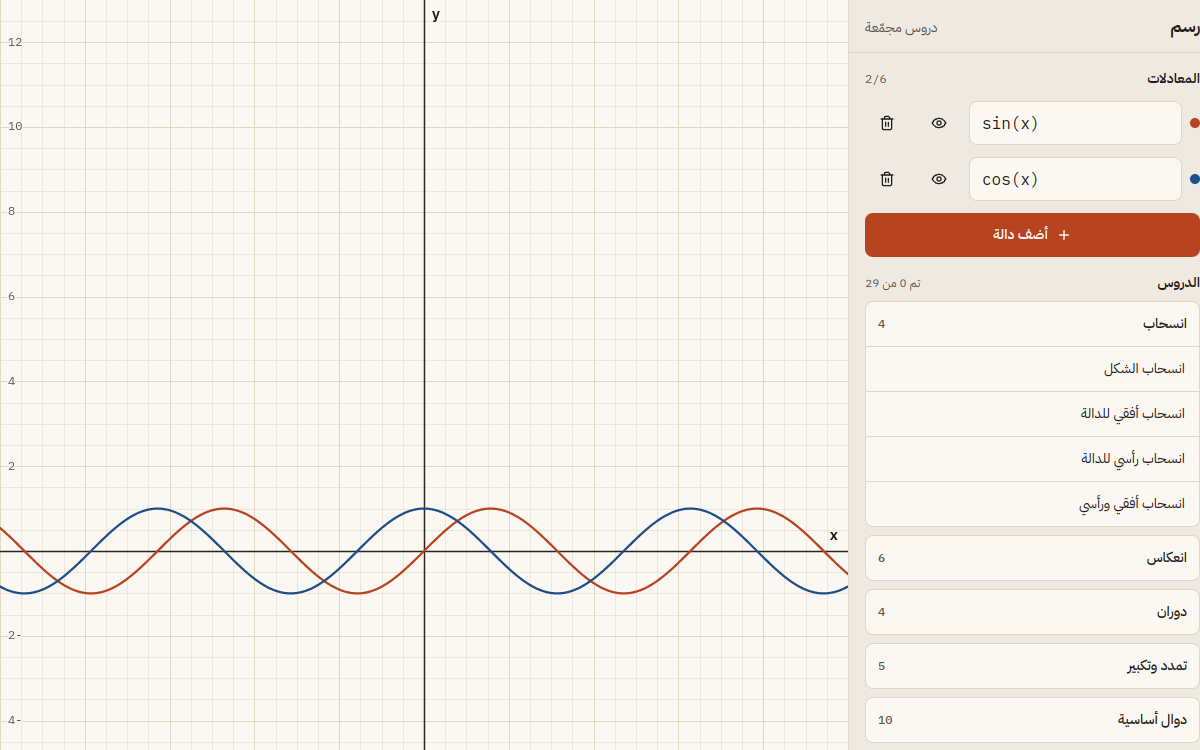Click the 12 tick label on the graph
This screenshot has width=1200, height=750.
tap(15, 42)
